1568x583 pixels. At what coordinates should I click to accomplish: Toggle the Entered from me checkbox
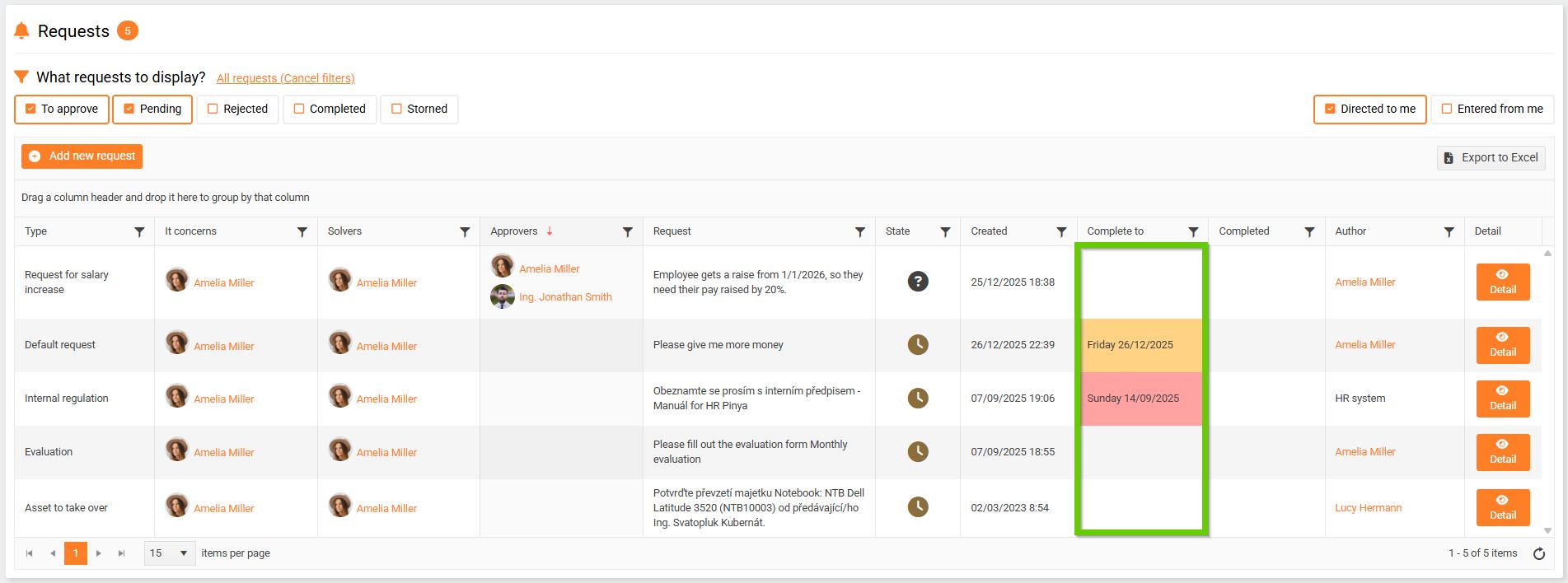[1447, 109]
